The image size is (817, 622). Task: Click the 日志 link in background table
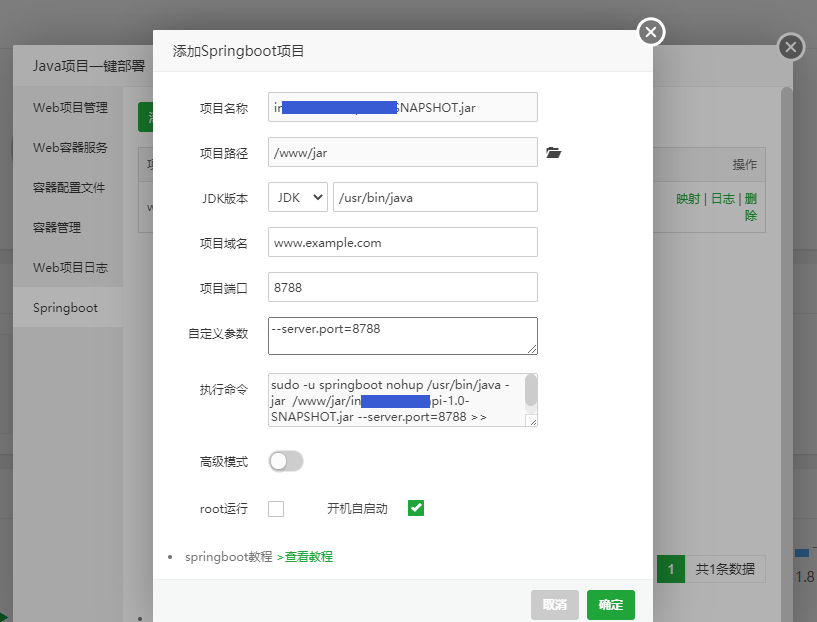(723, 198)
